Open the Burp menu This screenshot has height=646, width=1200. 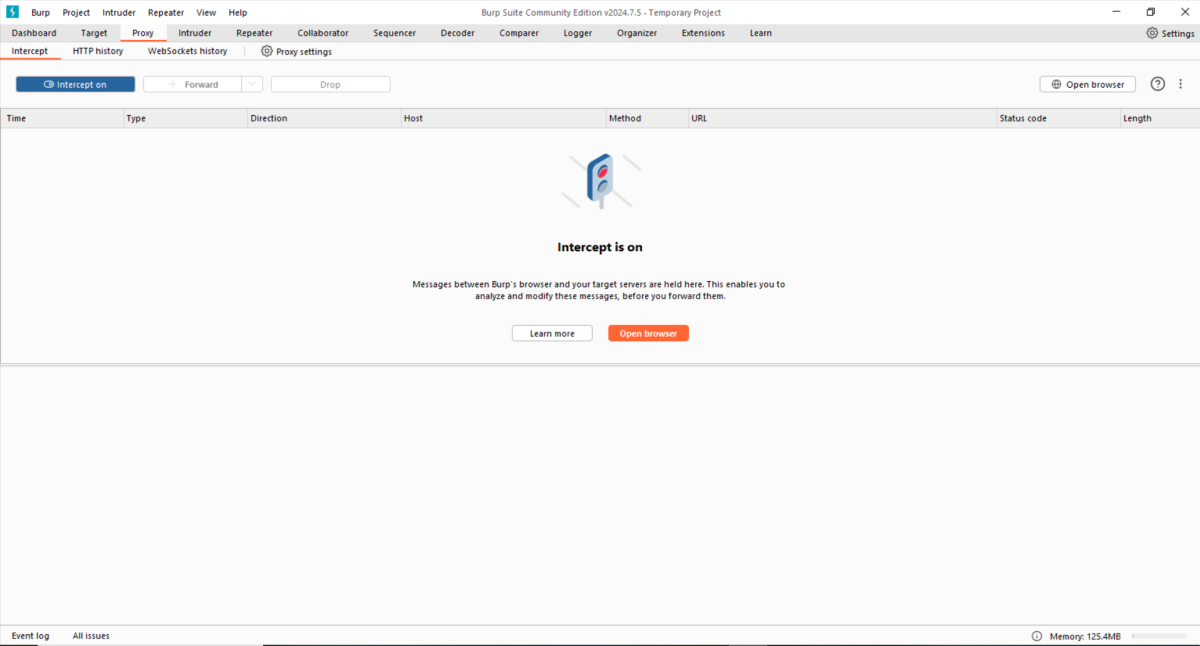pos(40,12)
